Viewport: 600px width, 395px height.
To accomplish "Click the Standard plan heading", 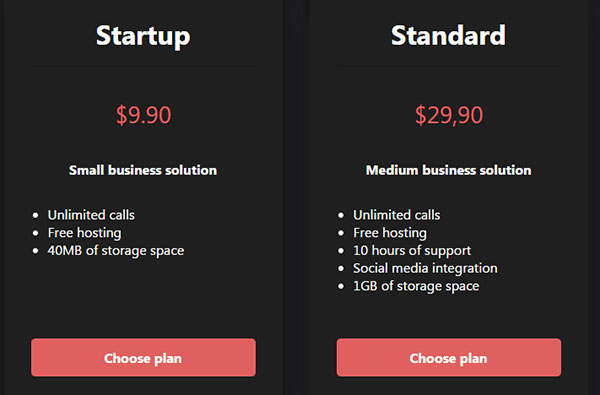I will tap(448, 35).
